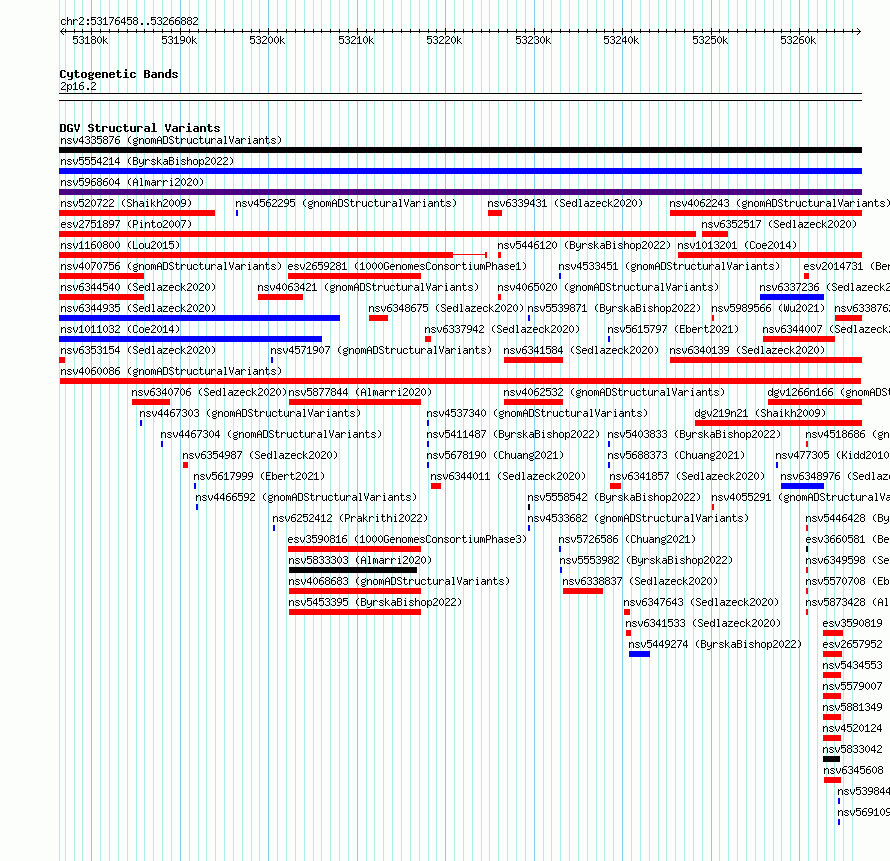Select nsv6340706 (Sedlazeck2020) label

(209, 392)
